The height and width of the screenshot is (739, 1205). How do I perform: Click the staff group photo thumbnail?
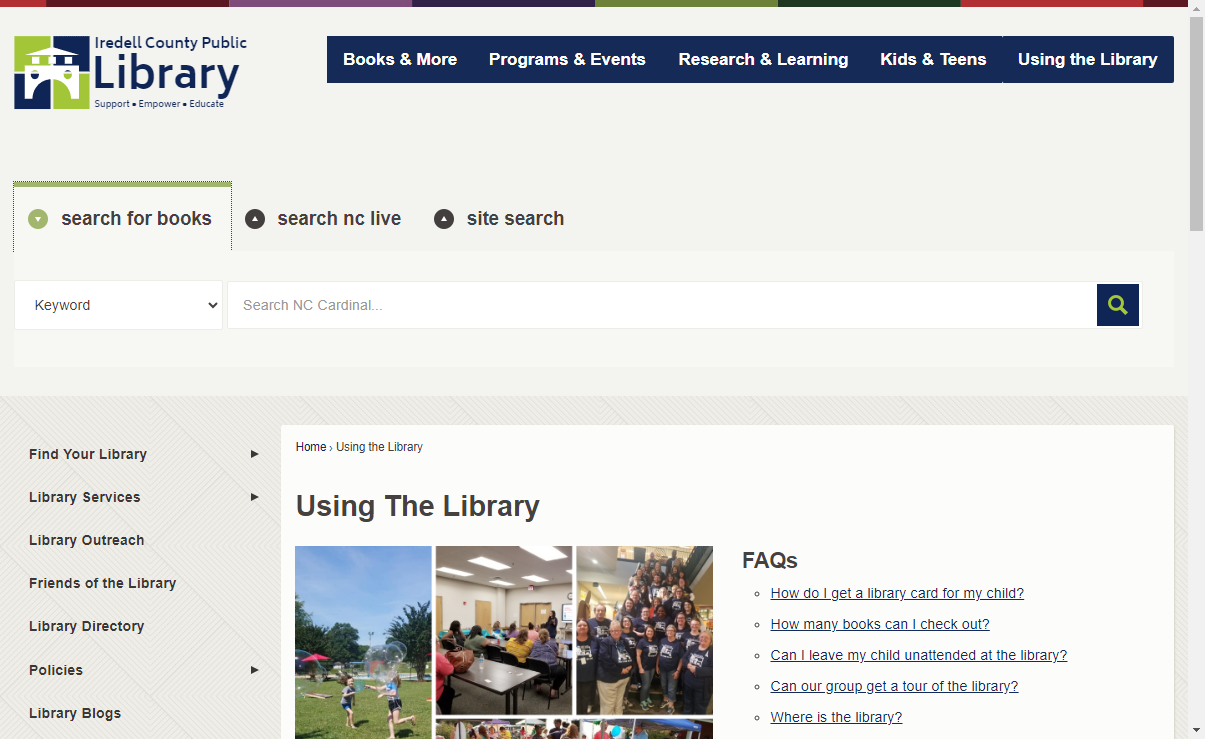[645, 630]
